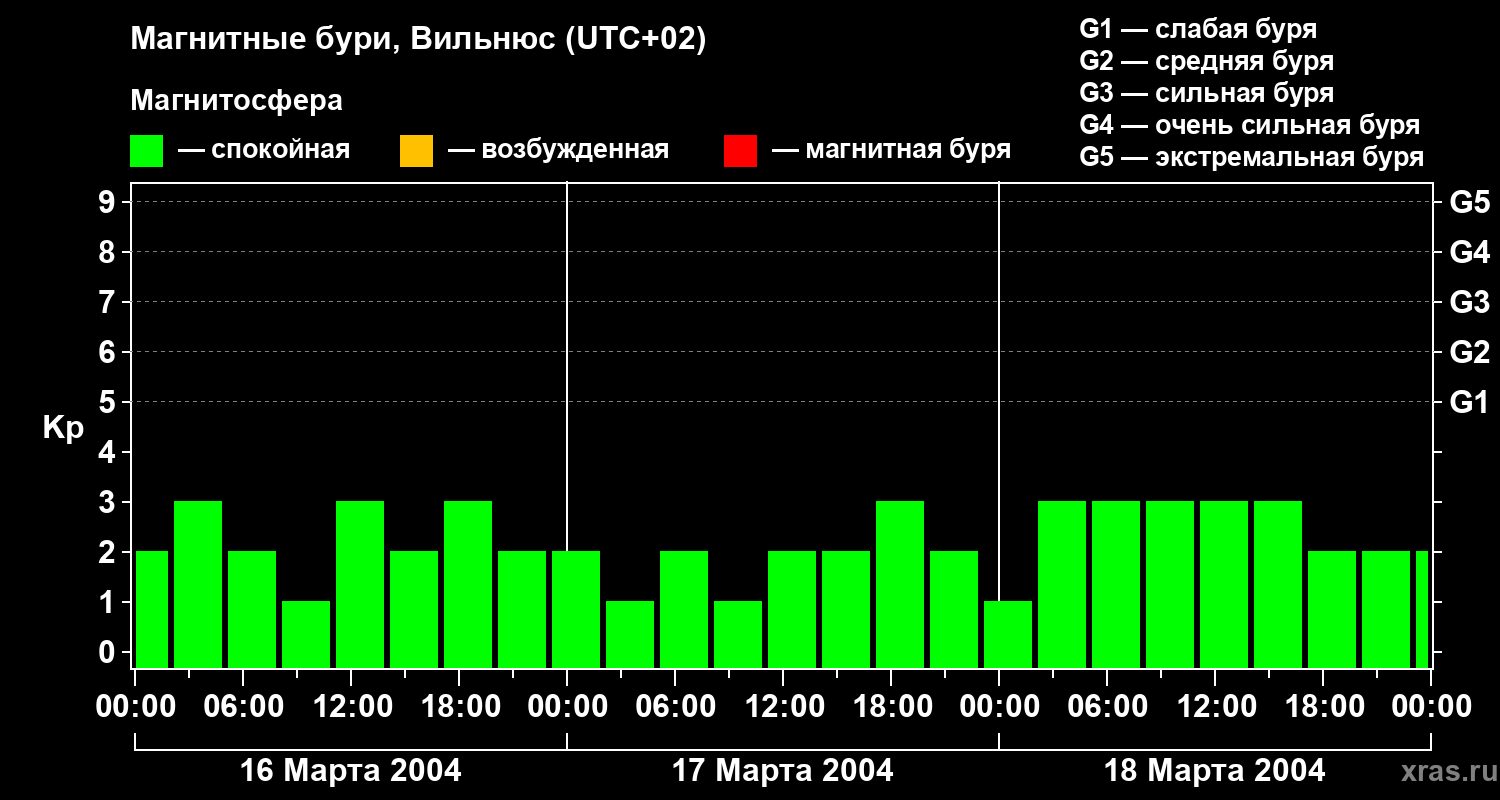Click the 'Магнитосфера' legend heading

click(237, 101)
